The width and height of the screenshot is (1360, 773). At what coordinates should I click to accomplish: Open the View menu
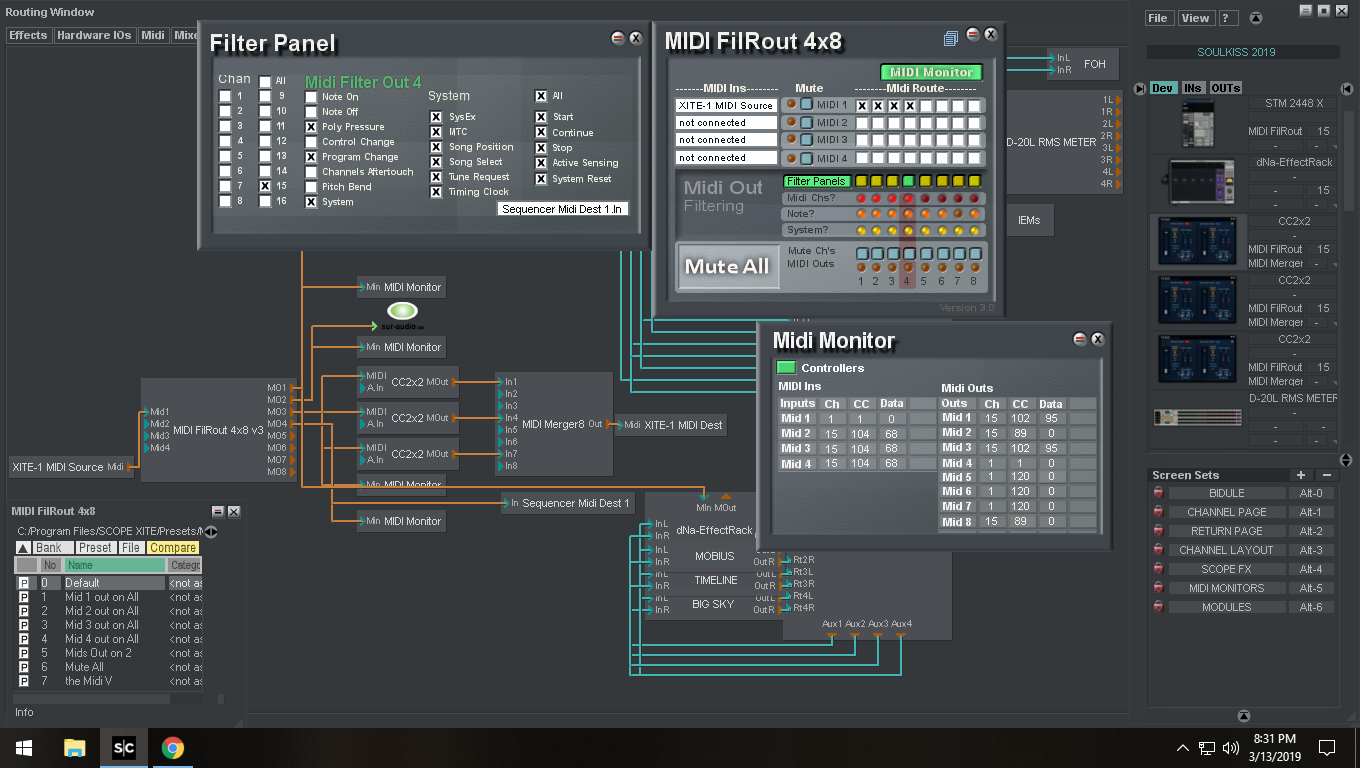pyautogui.click(x=1195, y=18)
